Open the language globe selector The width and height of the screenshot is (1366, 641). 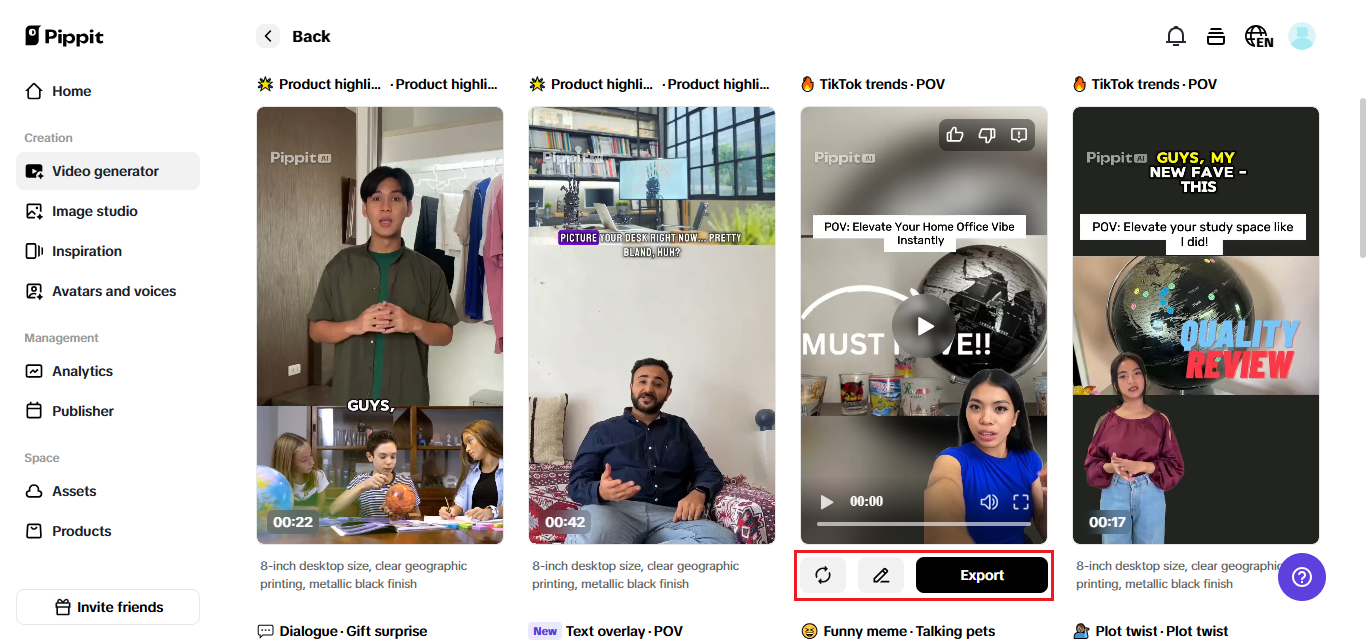click(1258, 37)
